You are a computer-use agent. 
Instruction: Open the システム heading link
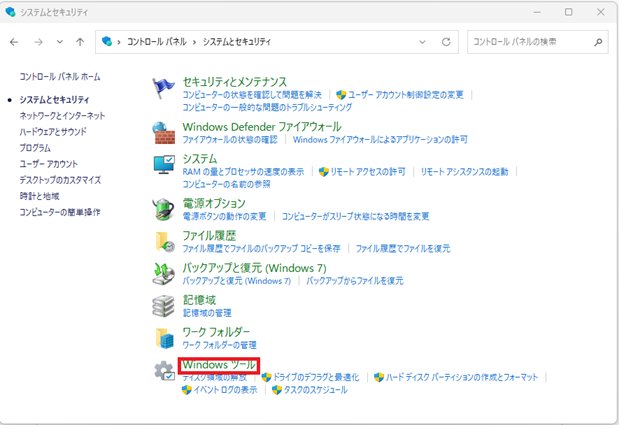pyautogui.click(x=200, y=159)
